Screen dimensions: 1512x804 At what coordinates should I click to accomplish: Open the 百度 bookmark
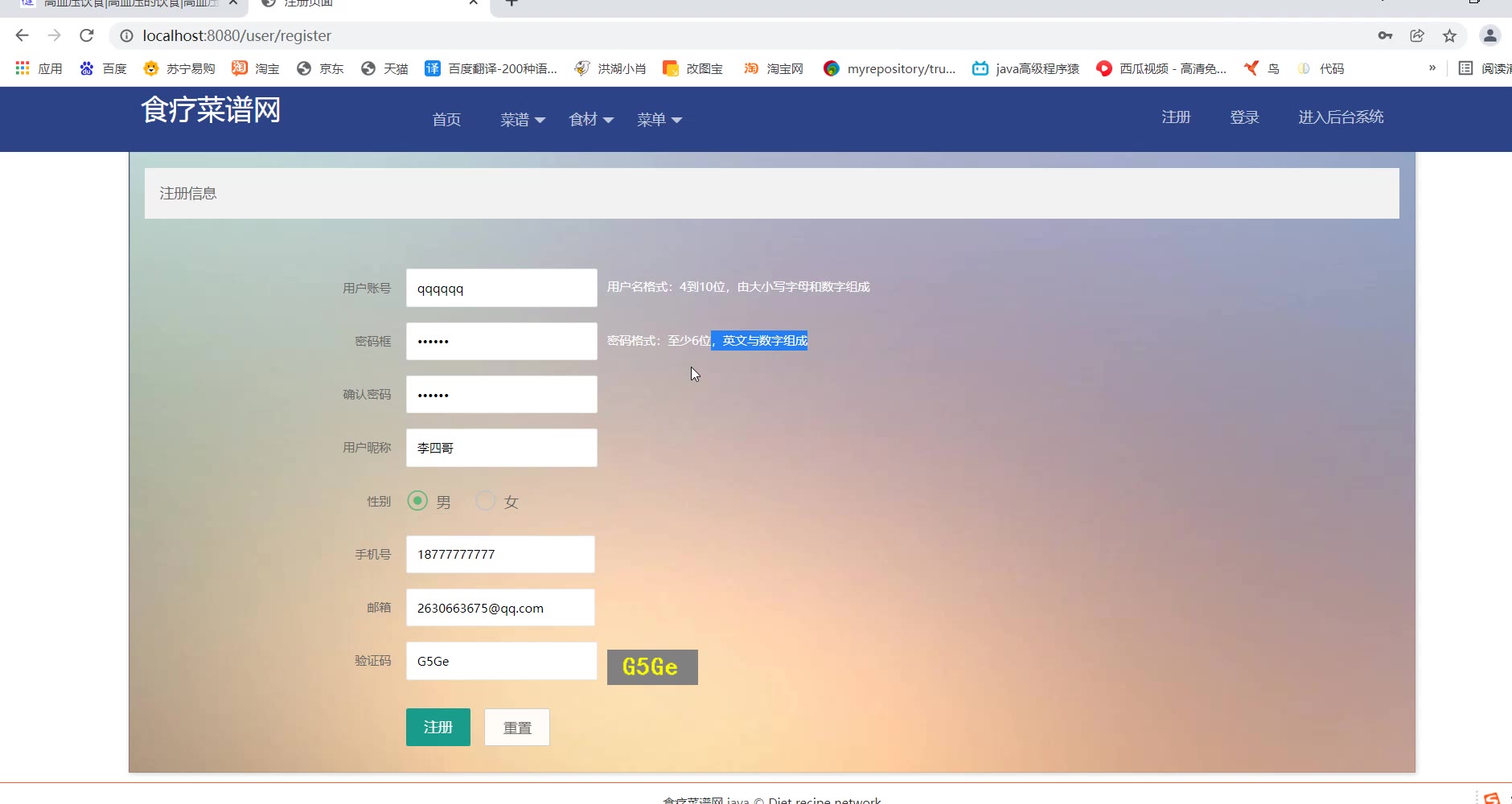coord(103,68)
